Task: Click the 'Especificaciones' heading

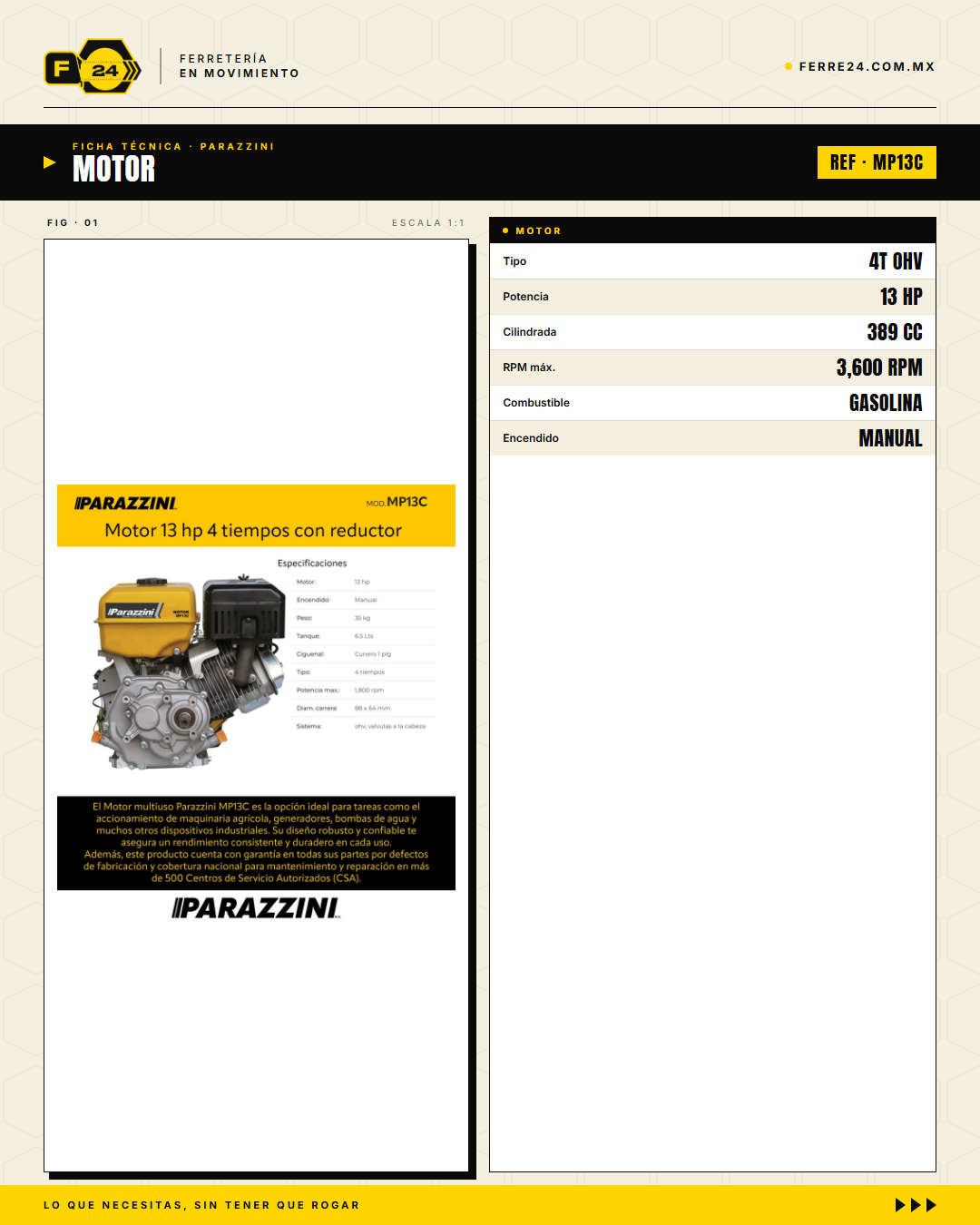Action: (312, 563)
